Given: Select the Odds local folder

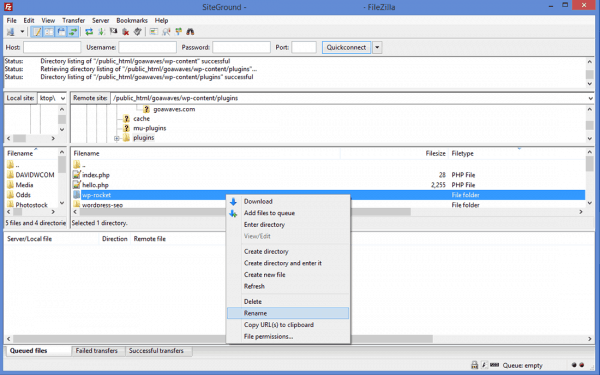Looking at the screenshot, I should tap(23, 195).
